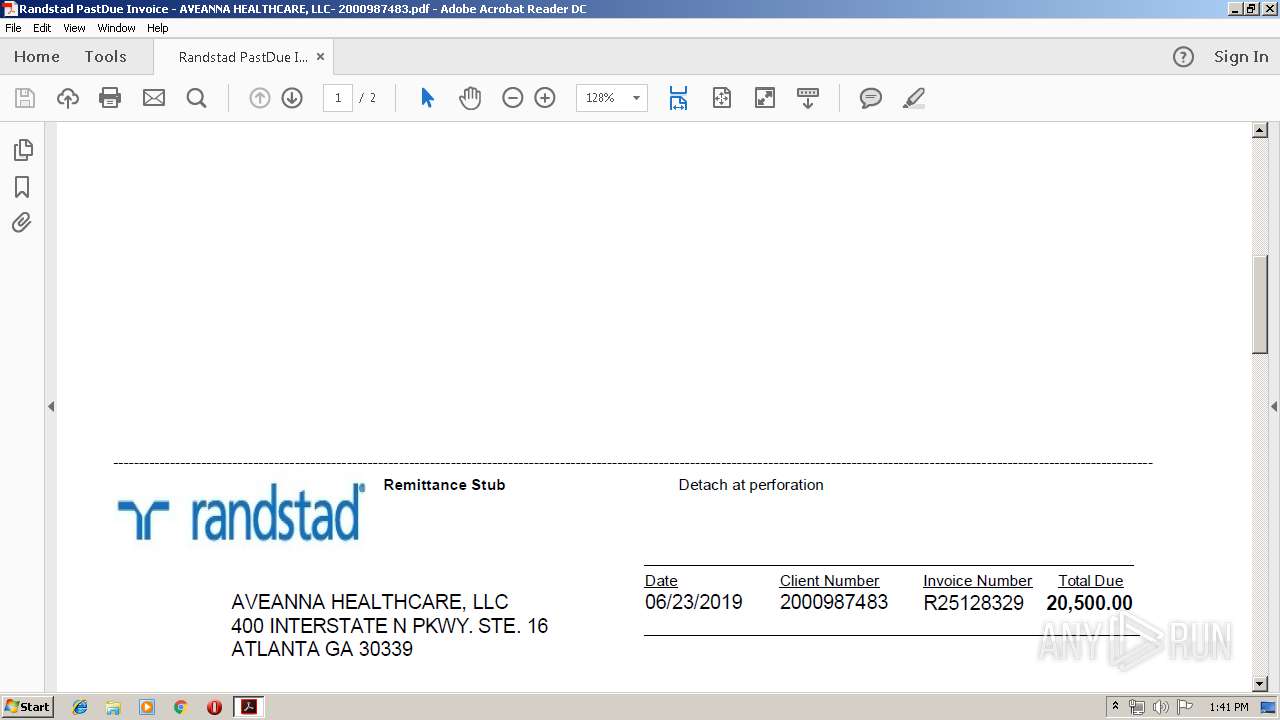Switch to full screen read mode
The width and height of the screenshot is (1280, 720).
pos(765,98)
